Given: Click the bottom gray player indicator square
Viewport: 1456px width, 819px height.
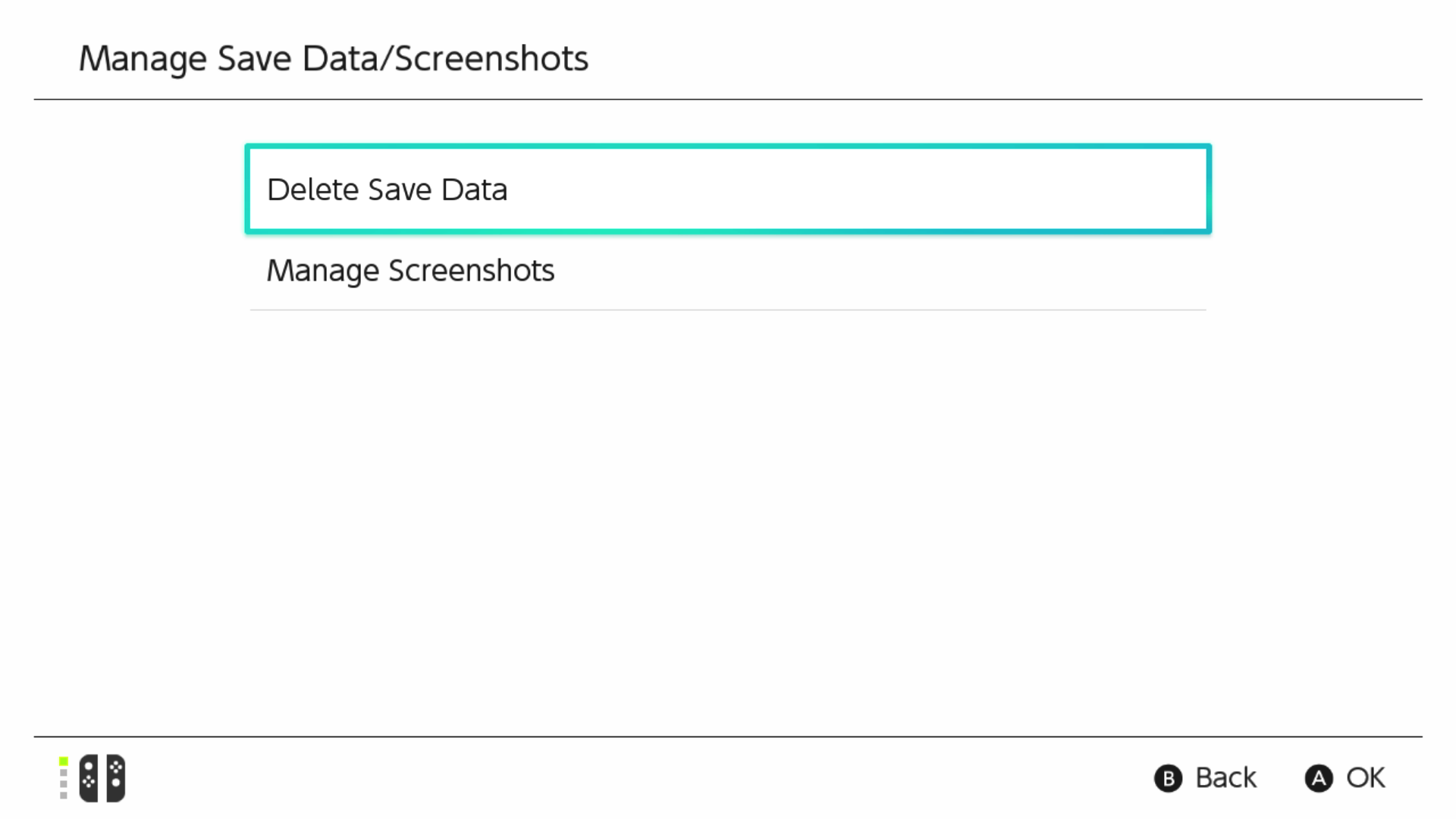Looking at the screenshot, I should [64, 795].
